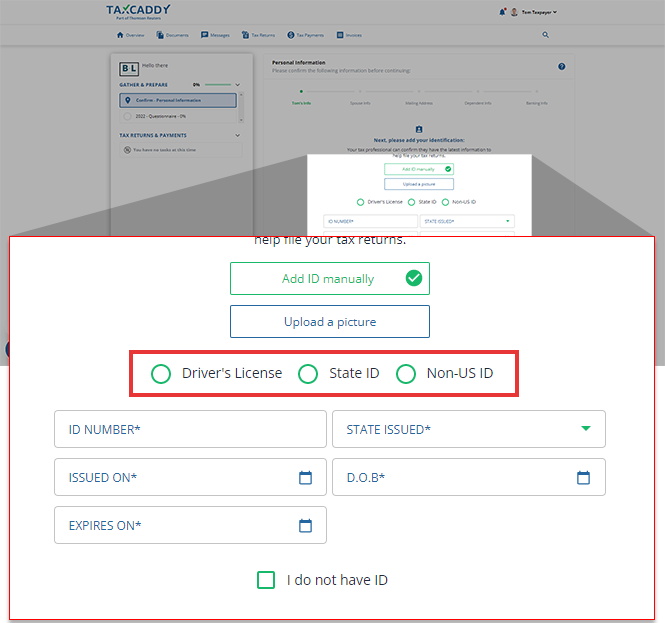Go to Spouse Info step
The image size is (665, 623).
[x=360, y=103]
